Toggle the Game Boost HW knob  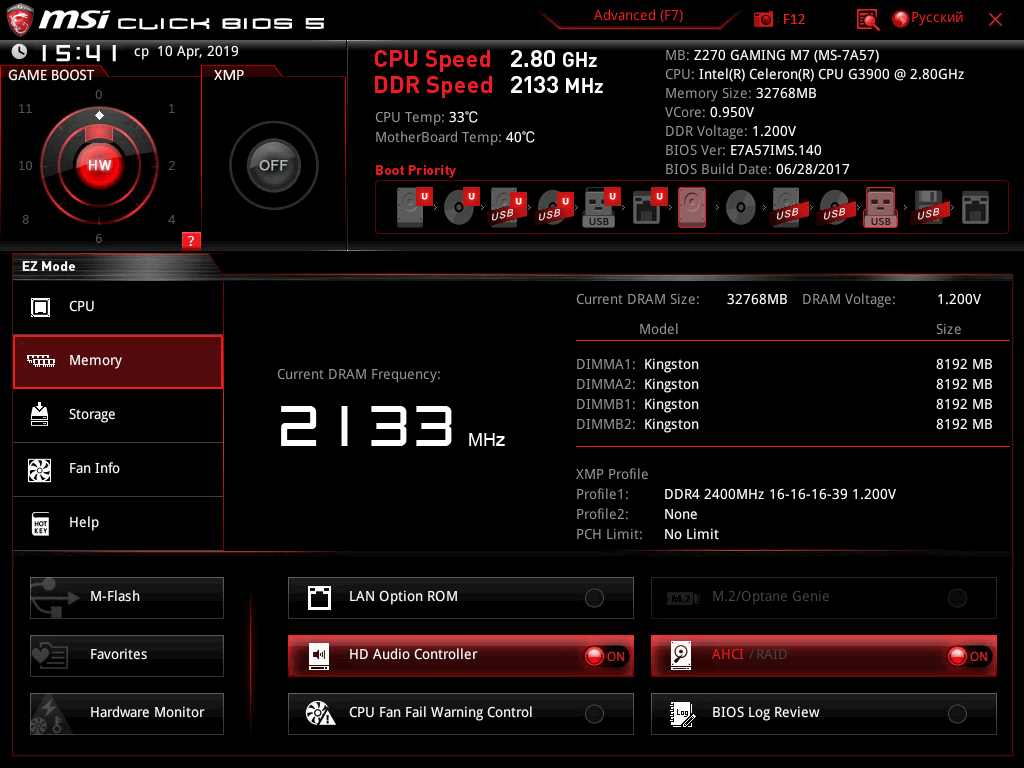99,165
